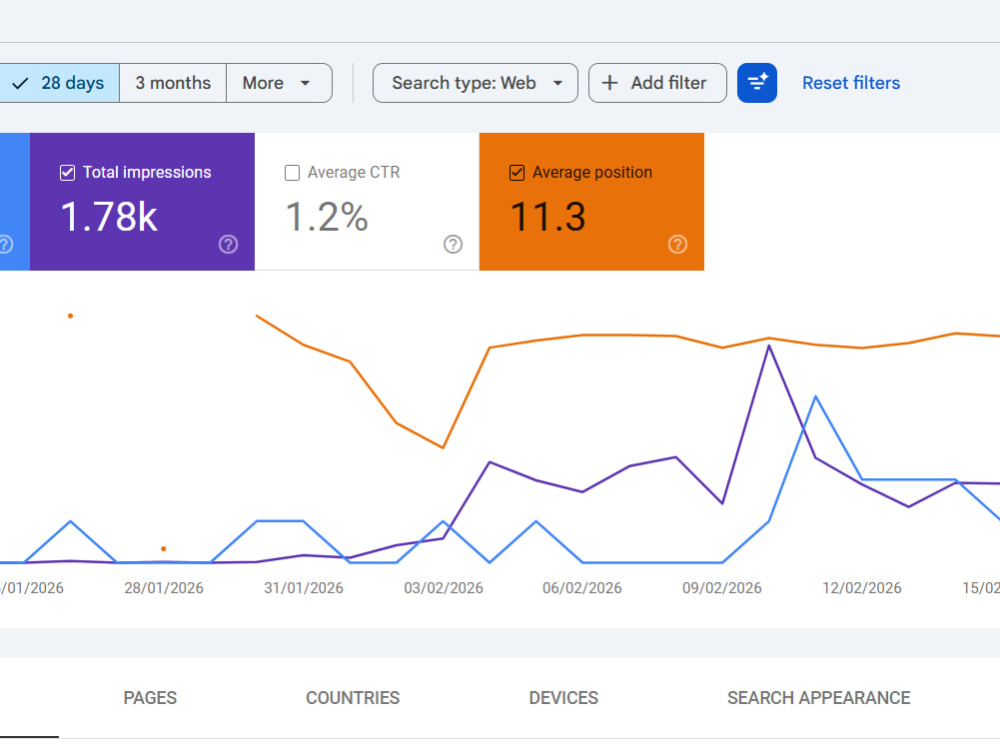Switch to the COUNTRIES tab
The width and height of the screenshot is (1000, 750).
[353, 698]
